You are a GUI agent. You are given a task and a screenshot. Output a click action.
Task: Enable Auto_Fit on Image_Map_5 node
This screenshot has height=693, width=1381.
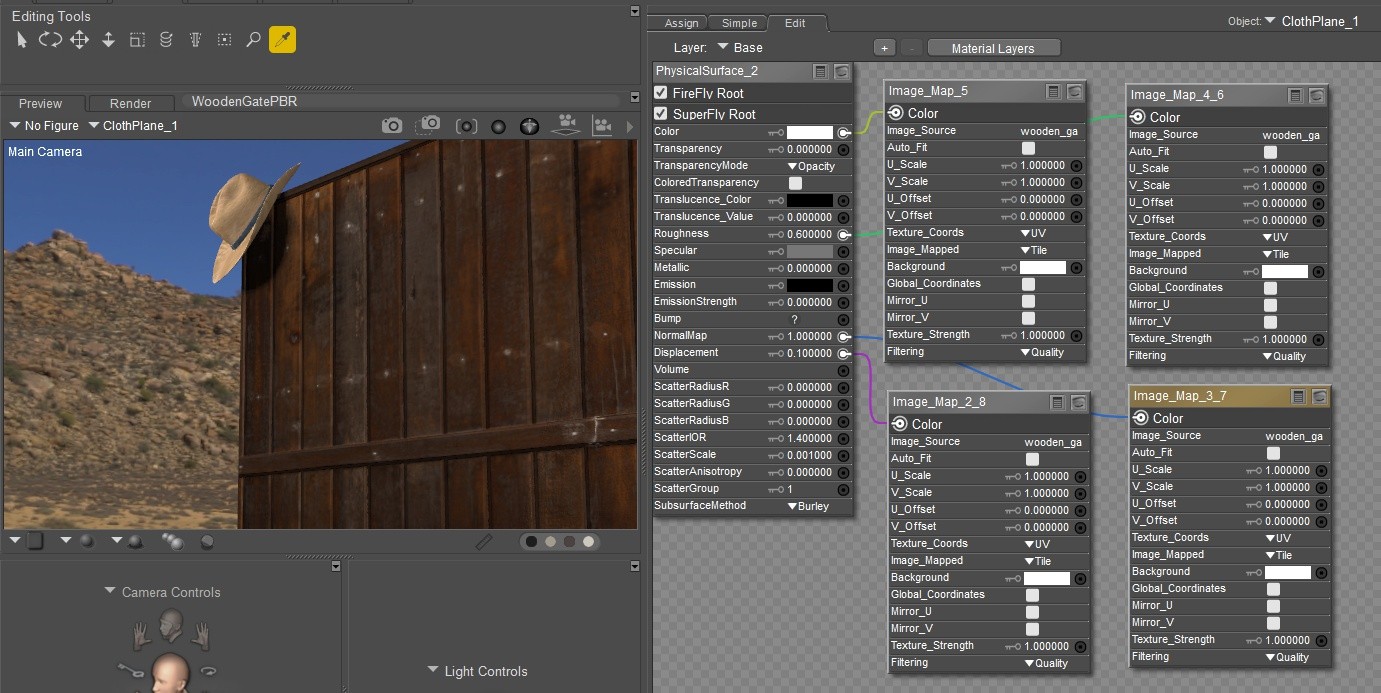tap(1028, 148)
